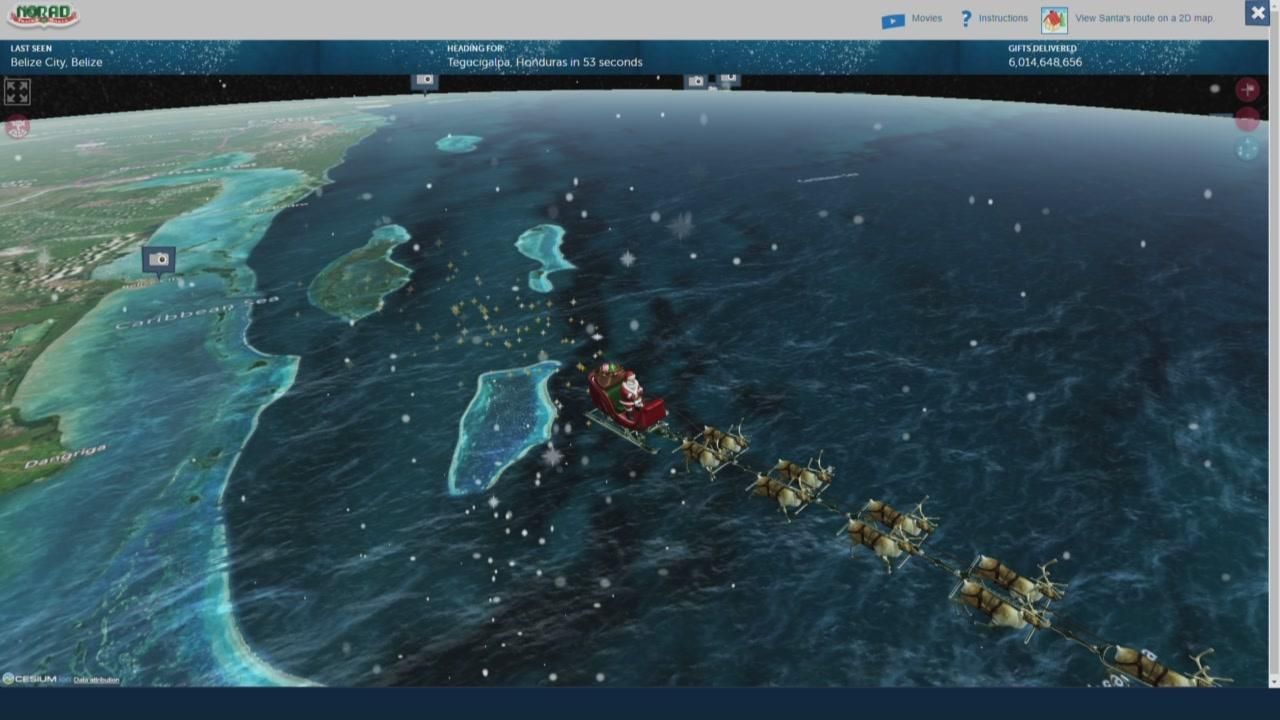Toggle fullscreen with the expand arrows icon

tap(17, 92)
